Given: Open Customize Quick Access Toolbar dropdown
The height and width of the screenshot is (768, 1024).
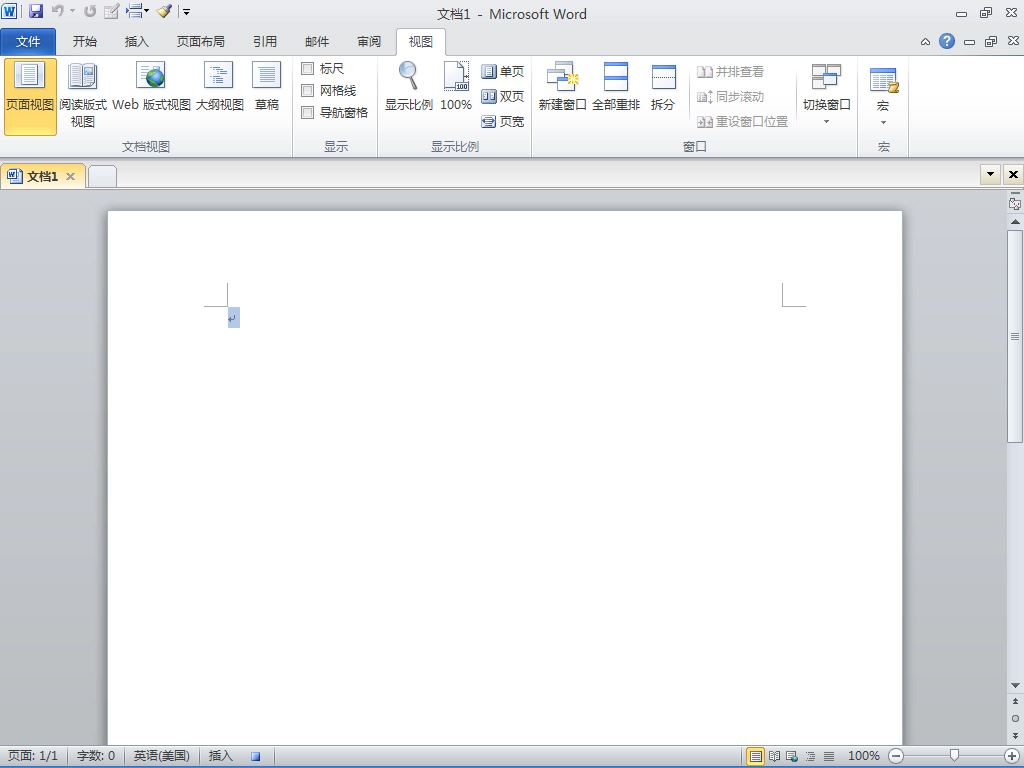Looking at the screenshot, I should (186, 12).
